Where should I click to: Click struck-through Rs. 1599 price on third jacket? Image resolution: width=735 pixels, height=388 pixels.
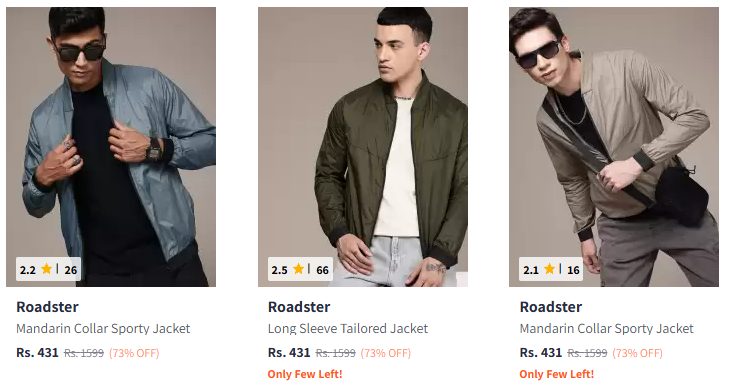(587, 353)
